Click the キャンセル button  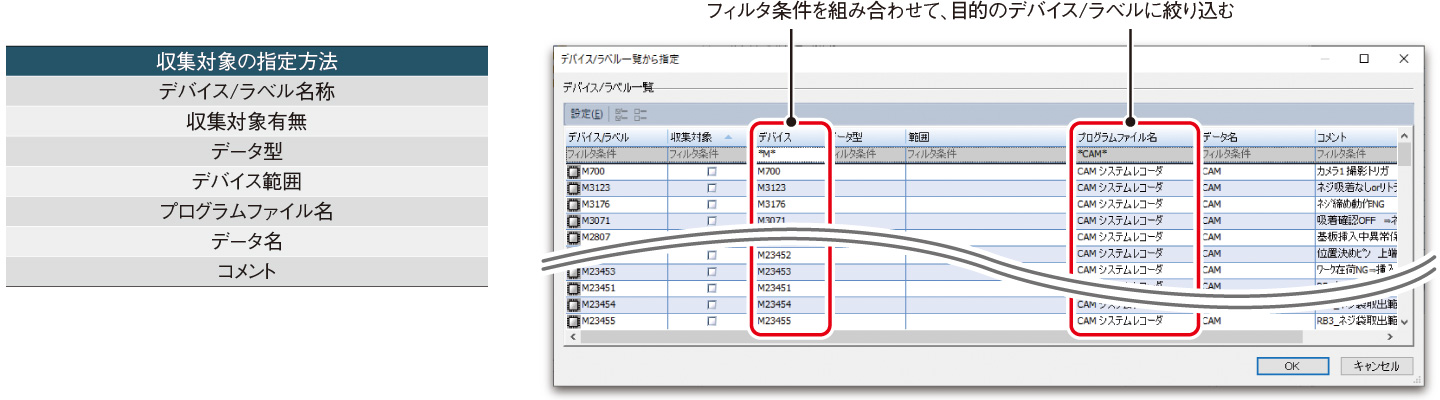(1376, 366)
